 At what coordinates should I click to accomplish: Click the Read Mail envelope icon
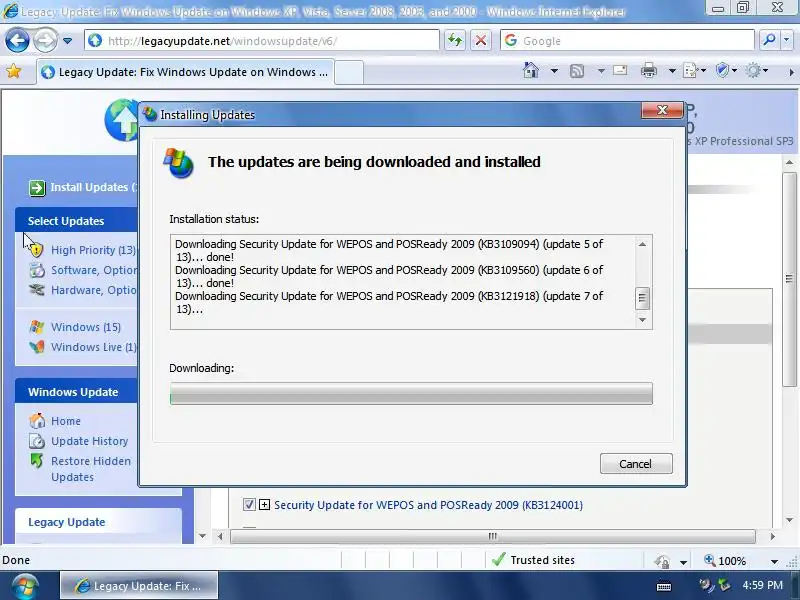[620, 70]
